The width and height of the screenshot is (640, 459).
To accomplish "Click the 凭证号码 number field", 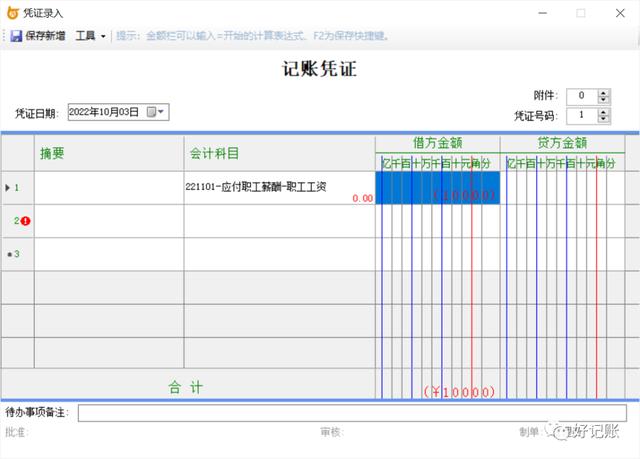I will pos(582,115).
